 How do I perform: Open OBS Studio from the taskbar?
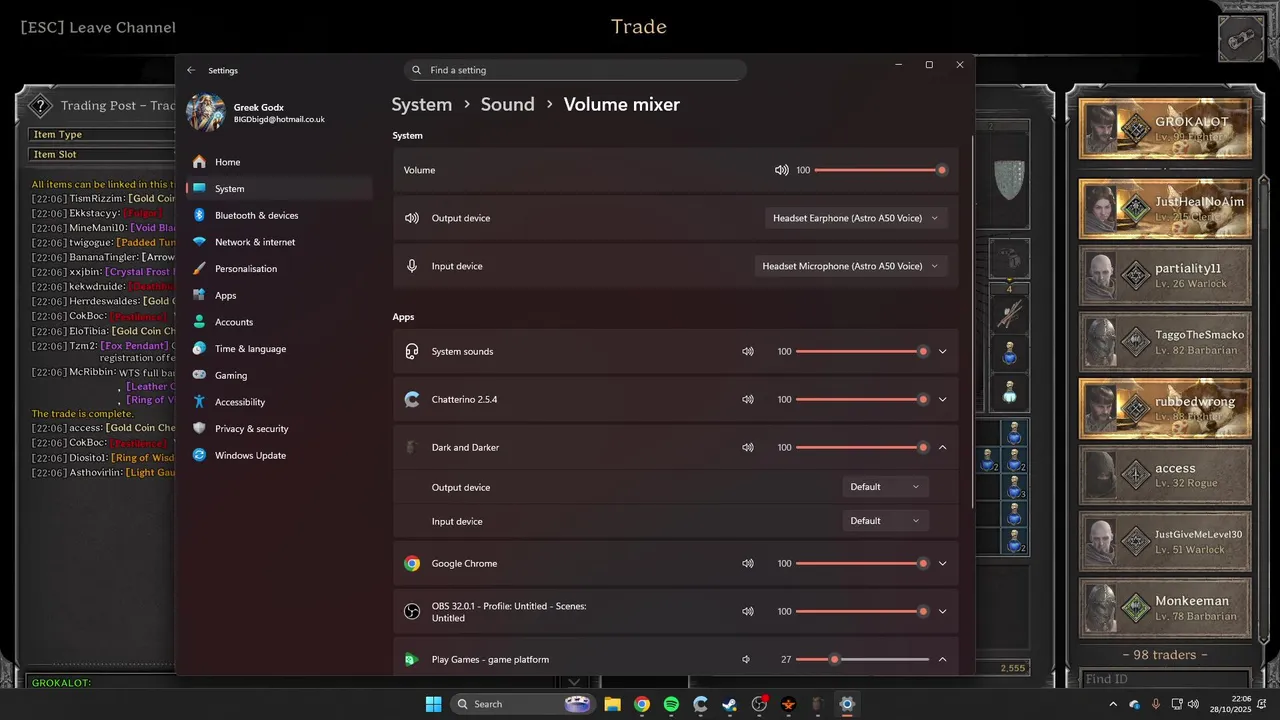click(759, 704)
